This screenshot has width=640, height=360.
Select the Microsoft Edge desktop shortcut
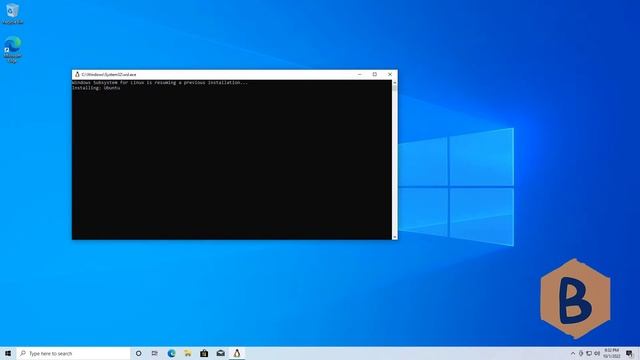pos(12,49)
